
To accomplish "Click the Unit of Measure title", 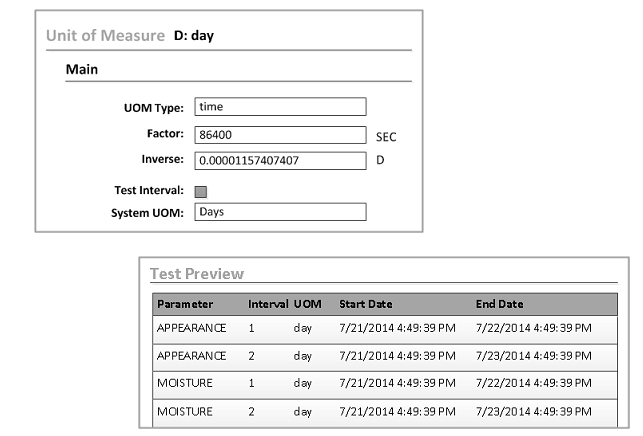I will pos(105,36).
